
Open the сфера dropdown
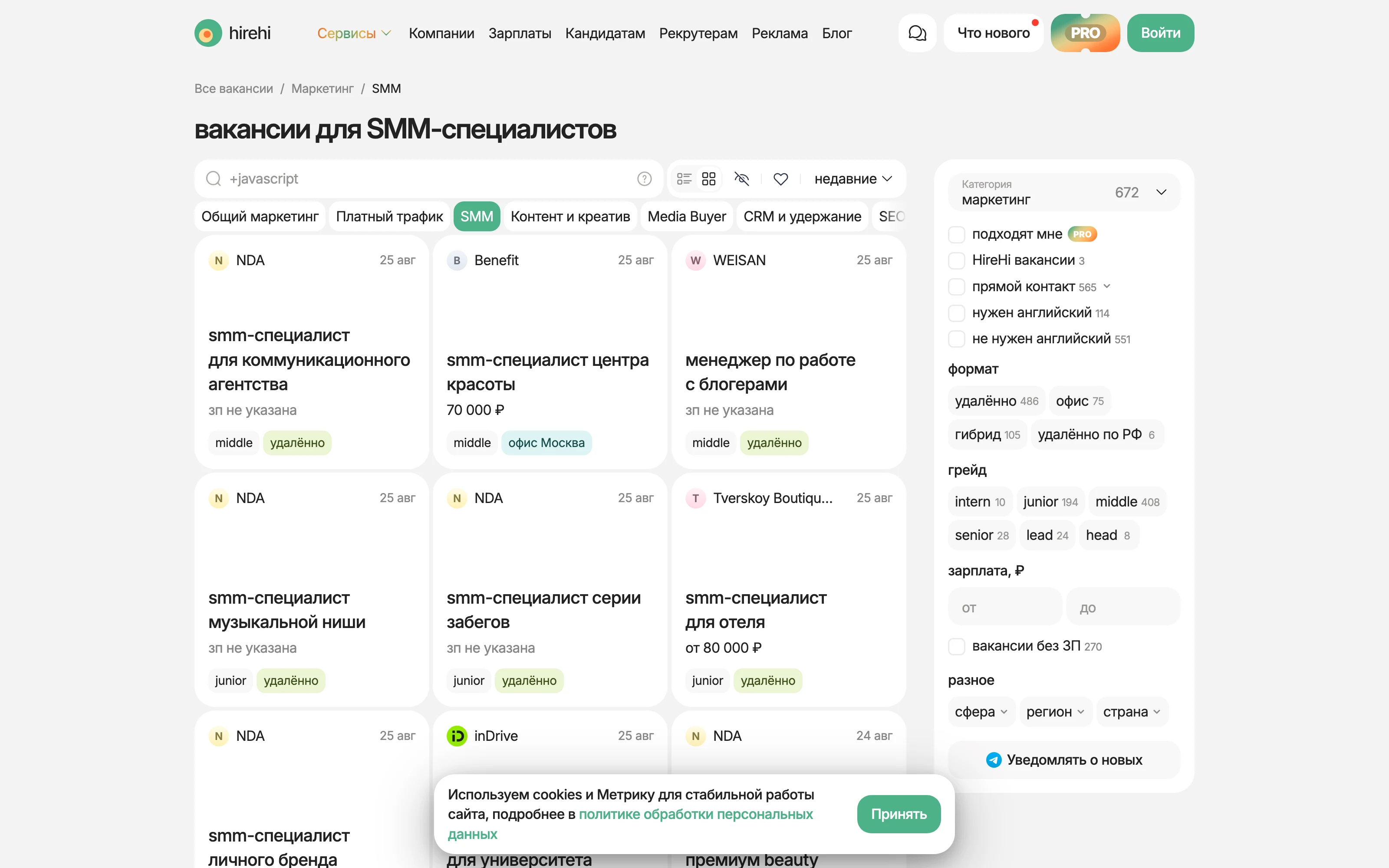point(981,712)
